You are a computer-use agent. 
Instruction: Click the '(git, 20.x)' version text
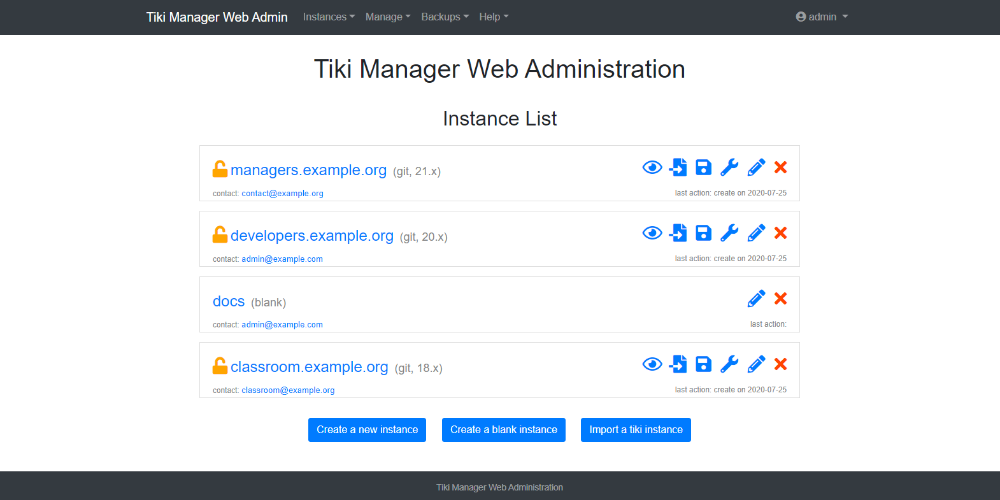[x=423, y=237]
